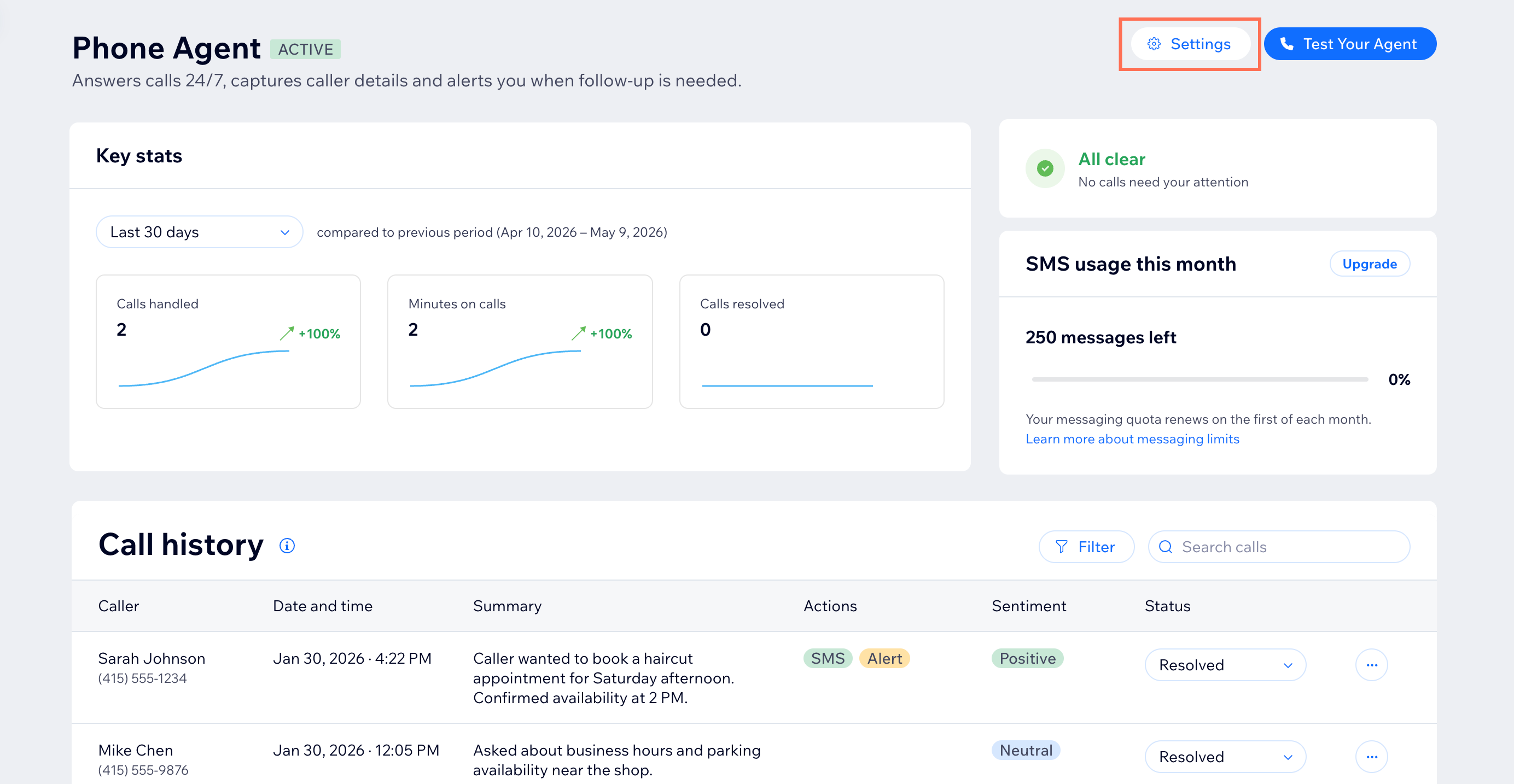
Task: Focus the Search calls field
Action: 1279,547
